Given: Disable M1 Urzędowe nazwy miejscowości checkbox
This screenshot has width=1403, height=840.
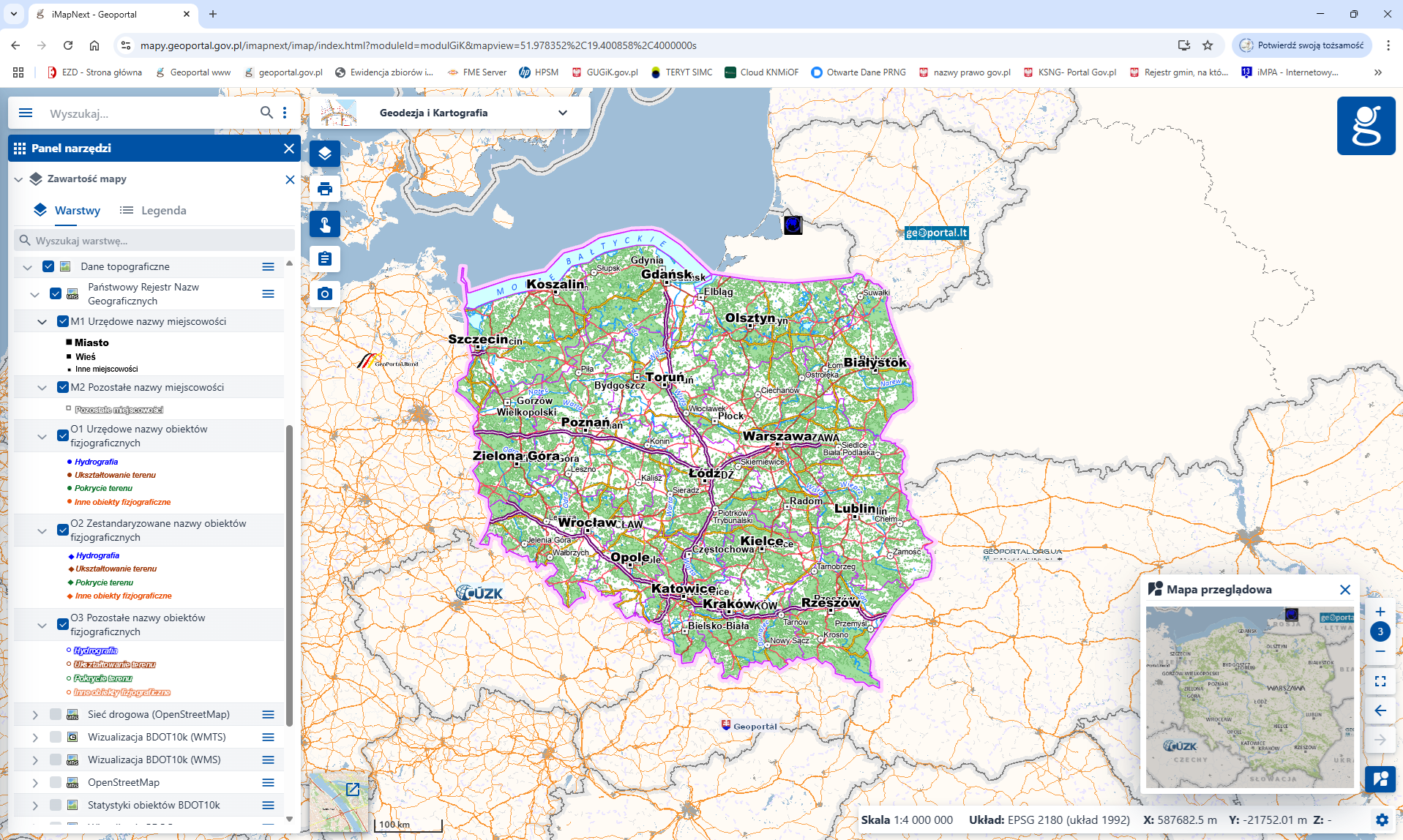Looking at the screenshot, I should (63, 321).
